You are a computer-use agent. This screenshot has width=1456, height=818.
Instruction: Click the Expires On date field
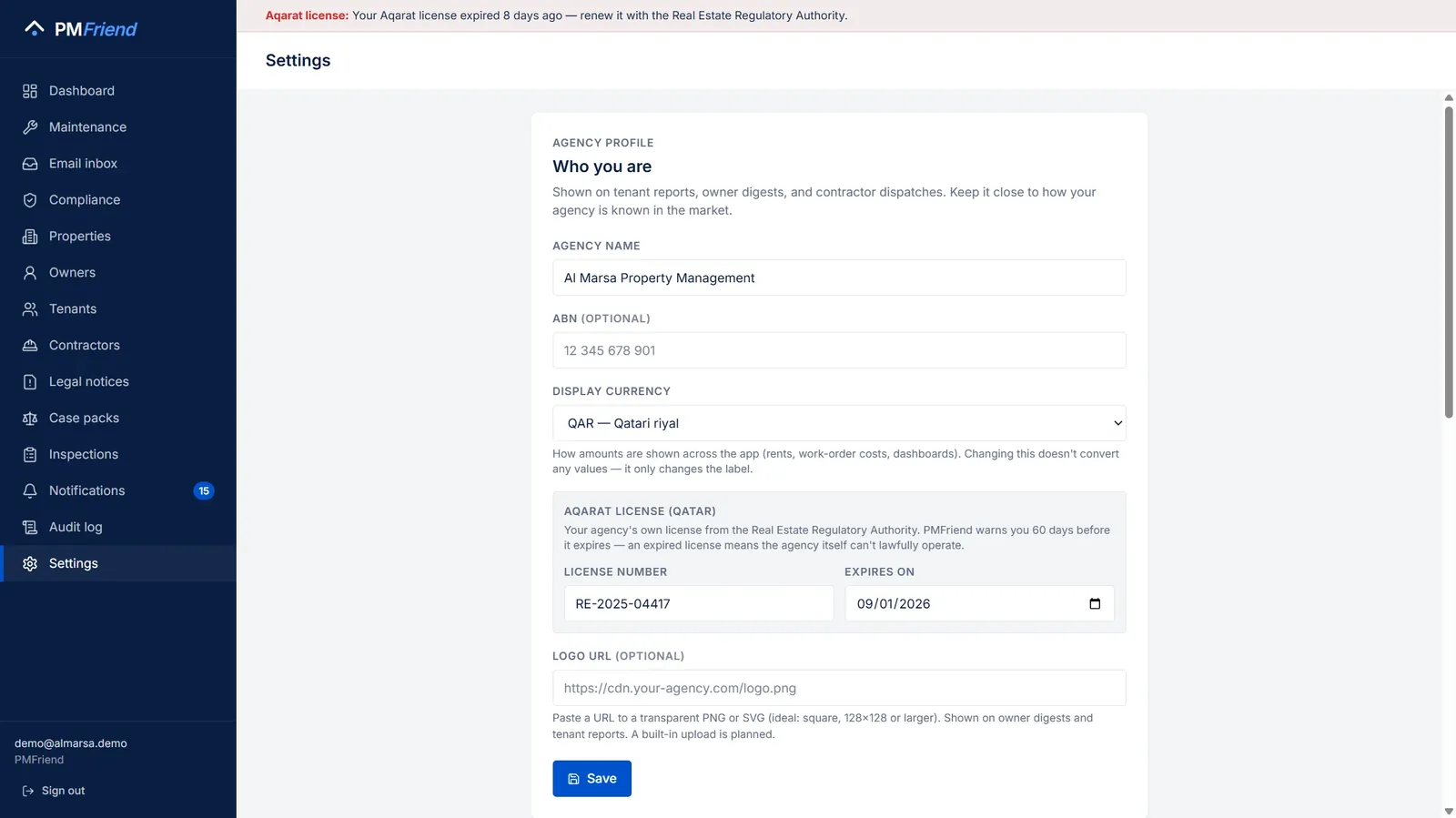979,604
